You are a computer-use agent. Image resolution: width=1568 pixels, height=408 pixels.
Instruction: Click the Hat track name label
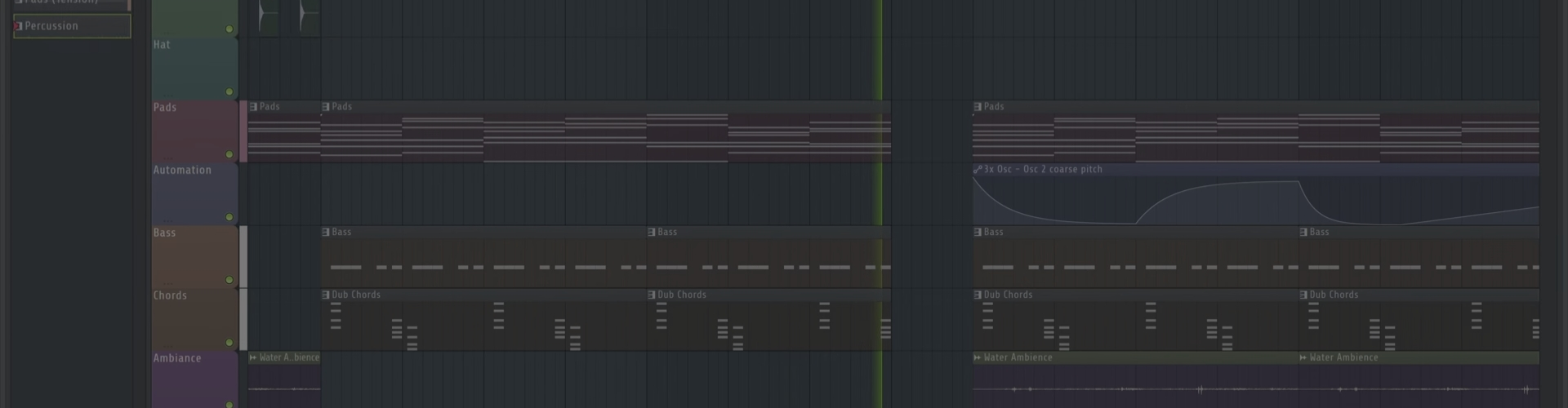pos(162,45)
